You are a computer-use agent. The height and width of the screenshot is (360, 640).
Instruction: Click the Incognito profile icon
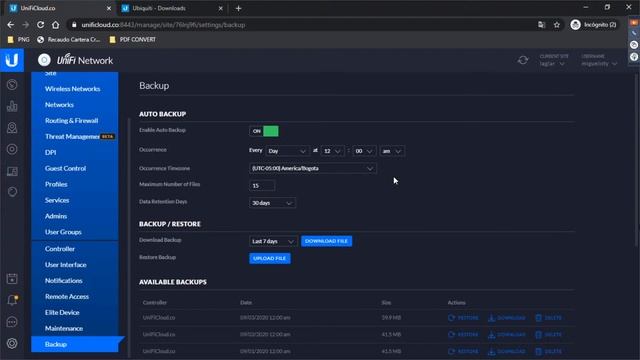click(576, 25)
